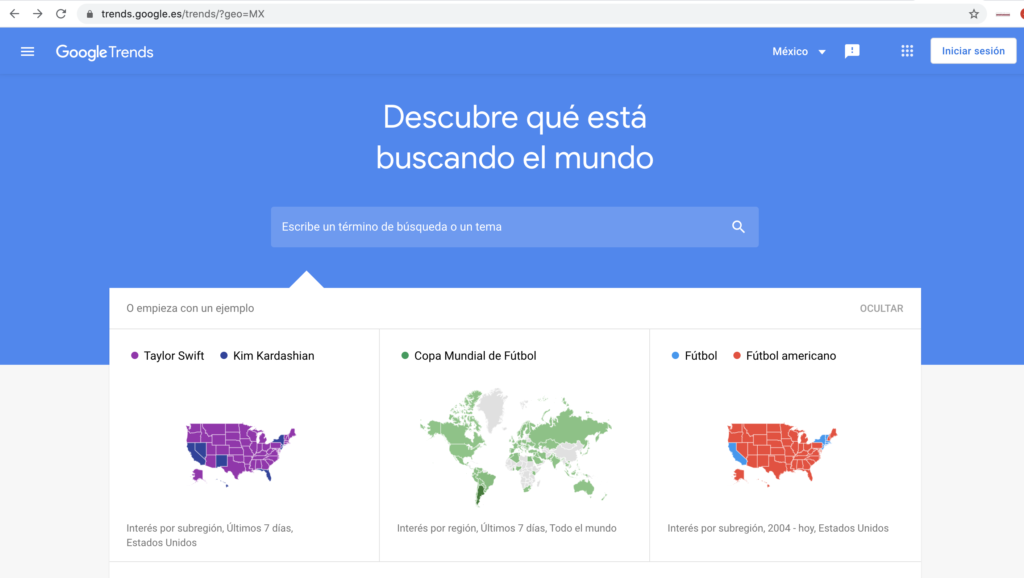The width and height of the screenshot is (1024, 578).
Task: Select the Taylor Swift label
Action: coord(174,356)
